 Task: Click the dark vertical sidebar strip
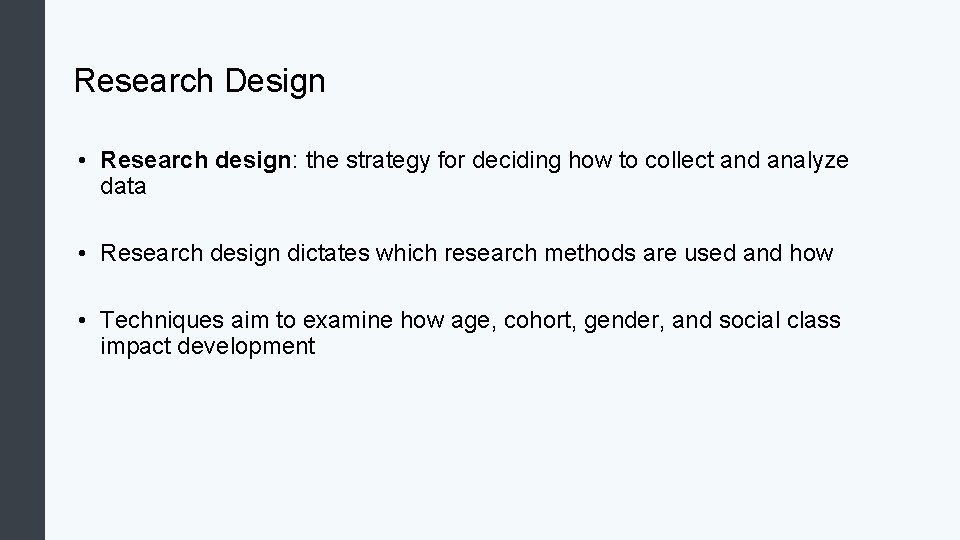click(22, 270)
